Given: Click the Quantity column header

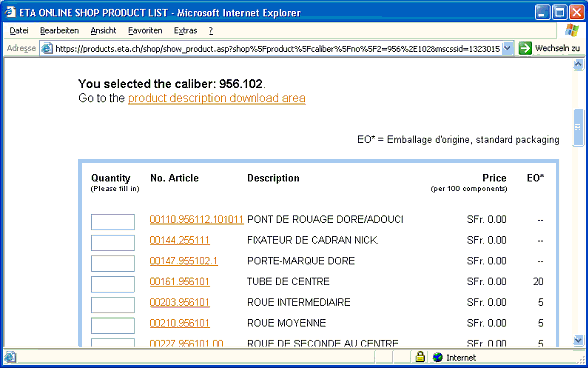Looking at the screenshot, I should point(111,178).
